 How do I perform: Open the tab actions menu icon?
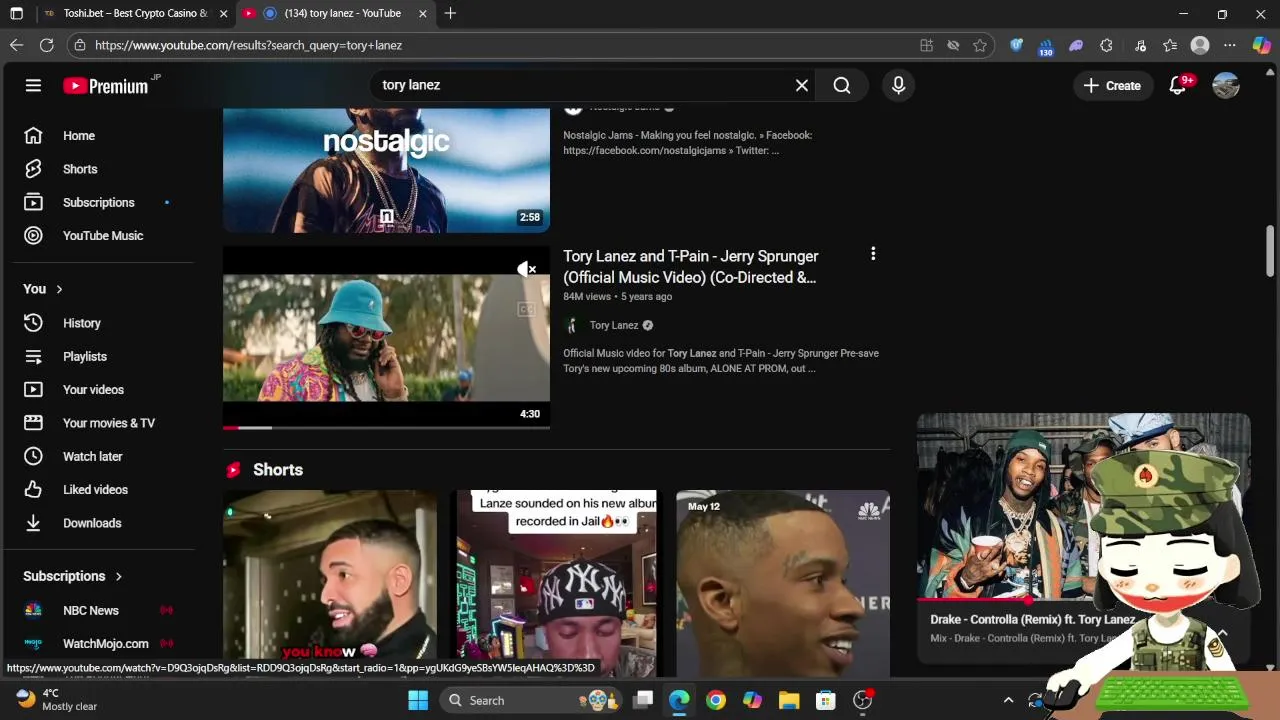click(16, 14)
